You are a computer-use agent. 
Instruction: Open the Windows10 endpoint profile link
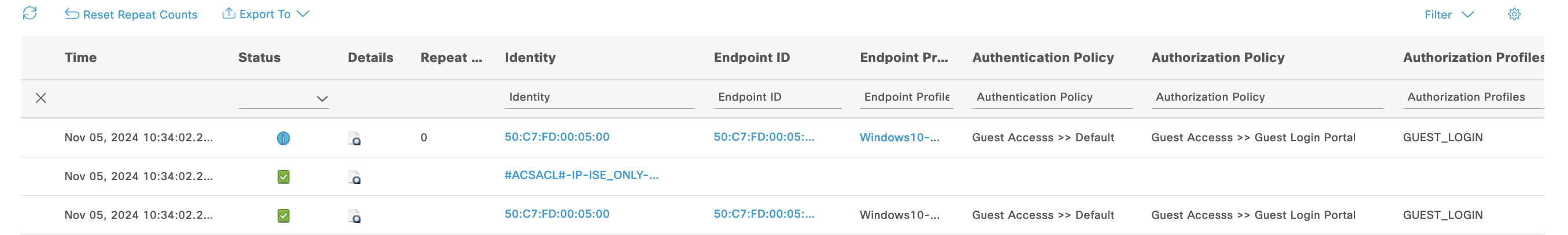click(899, 138)
